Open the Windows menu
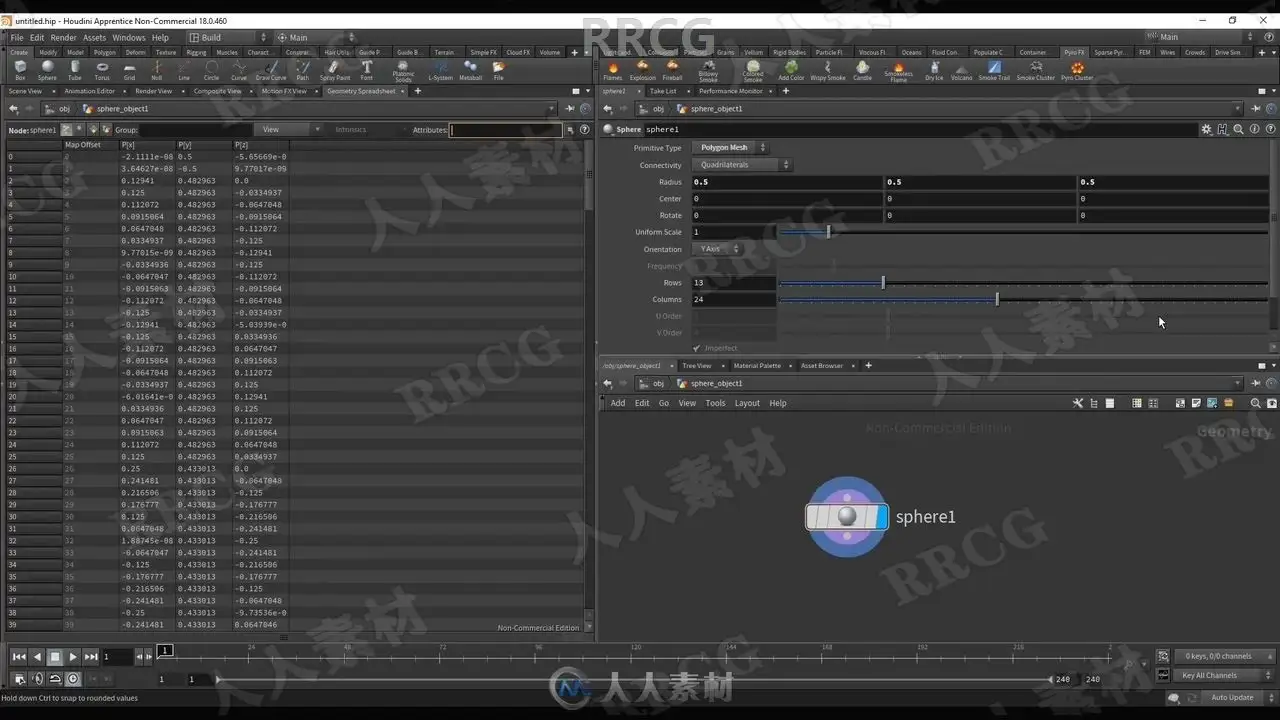The width and height of the screenshot is (1280, 720). click(129, 38)
